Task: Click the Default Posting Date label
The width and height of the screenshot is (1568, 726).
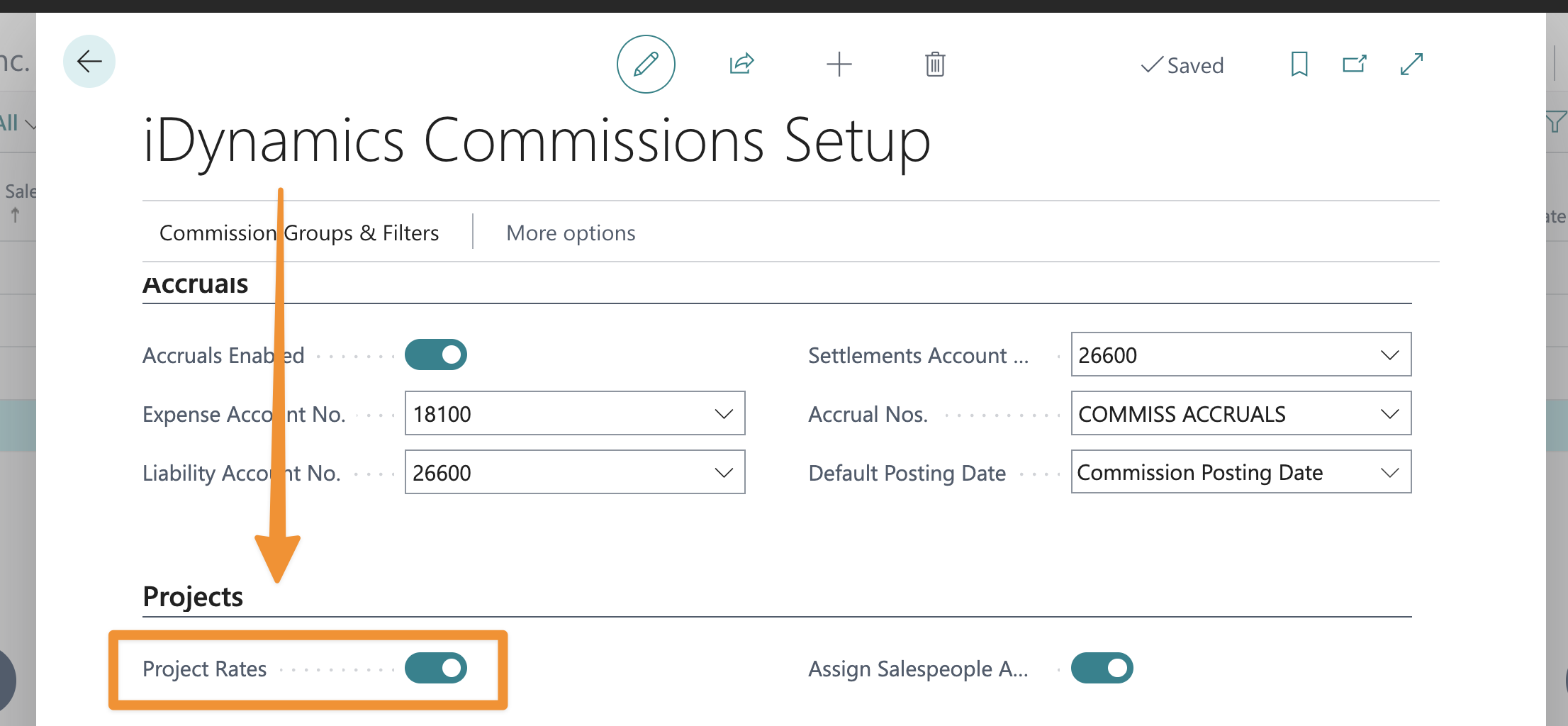Action: click(x=907, y=473)
